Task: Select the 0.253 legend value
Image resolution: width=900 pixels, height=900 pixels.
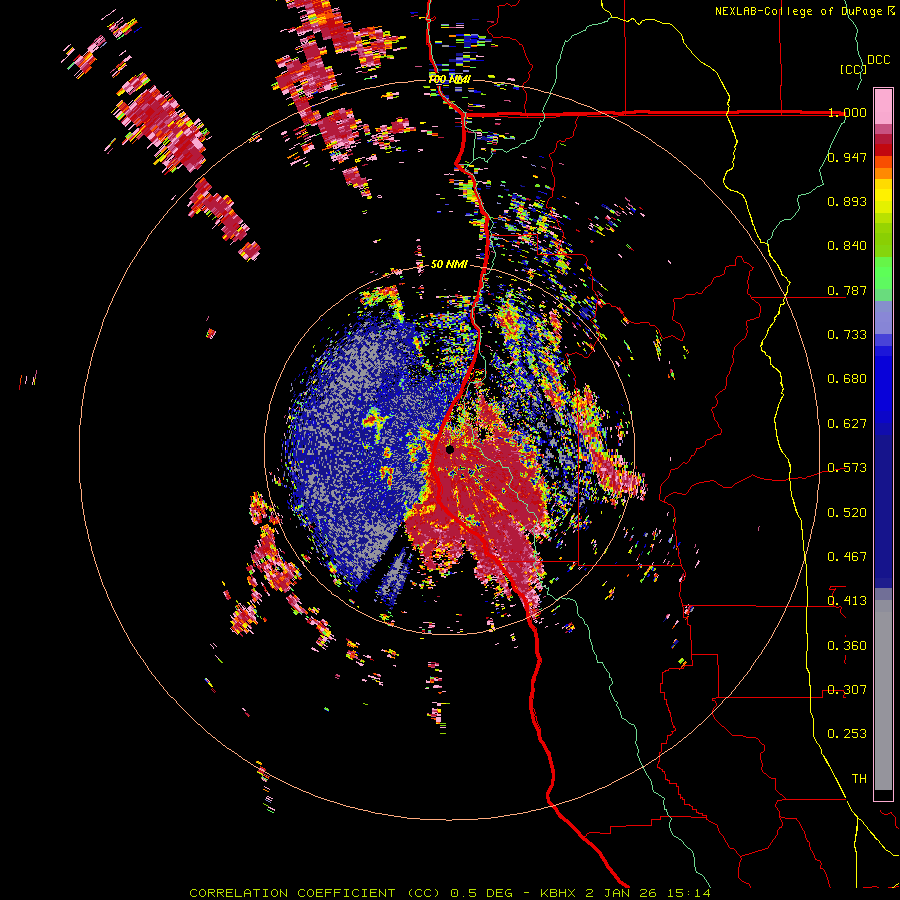Action: [x=847, y=734]
